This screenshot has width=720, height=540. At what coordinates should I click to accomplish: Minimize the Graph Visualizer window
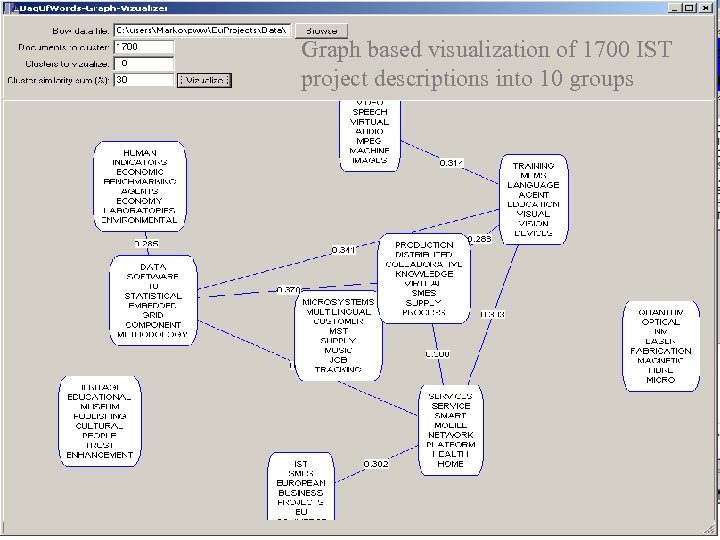point(674,8)
